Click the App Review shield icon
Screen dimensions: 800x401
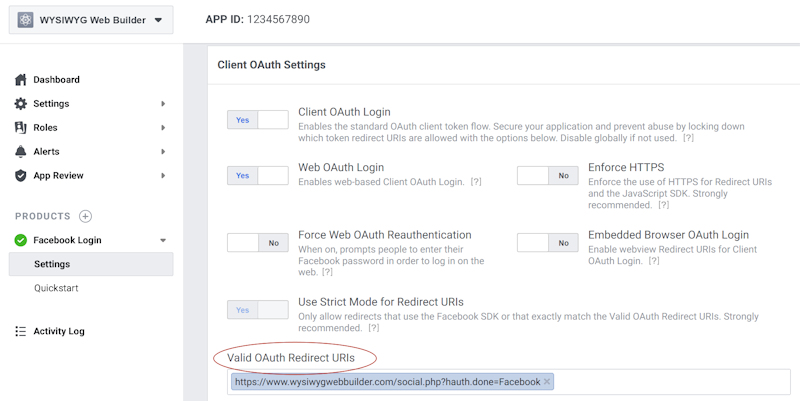20,176
